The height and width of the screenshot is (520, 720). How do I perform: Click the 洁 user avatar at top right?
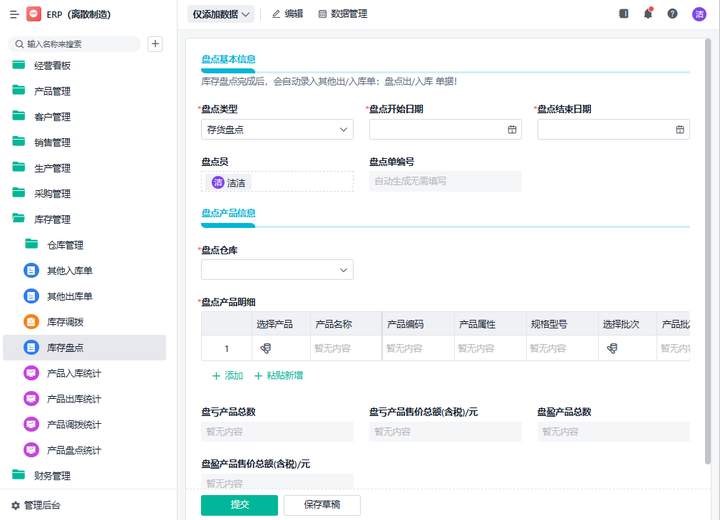point(699,14)
